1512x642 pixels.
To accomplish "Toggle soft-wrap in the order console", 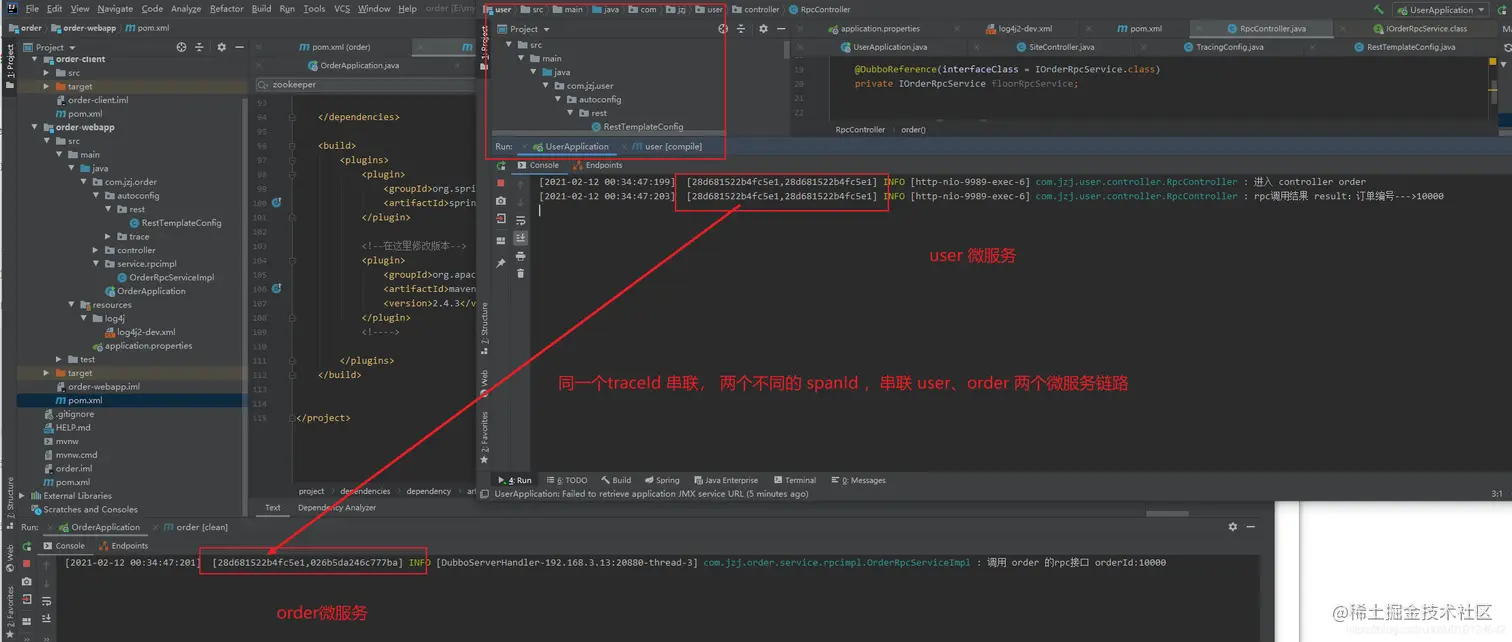I will tap(46, 601).
